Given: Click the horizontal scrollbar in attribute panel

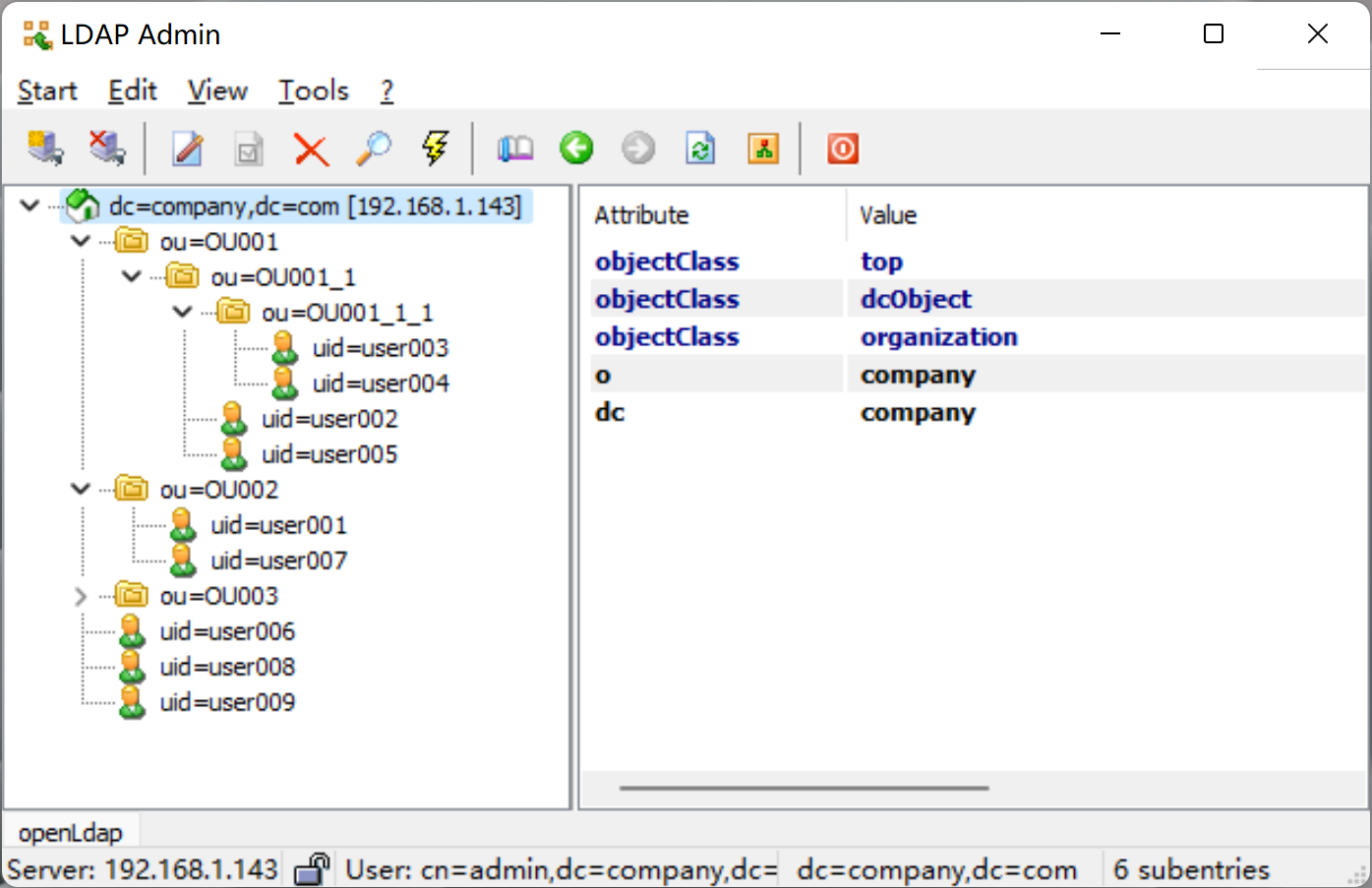Looking at the screenshot, I should pyautogui.click(x=804, y=788).
